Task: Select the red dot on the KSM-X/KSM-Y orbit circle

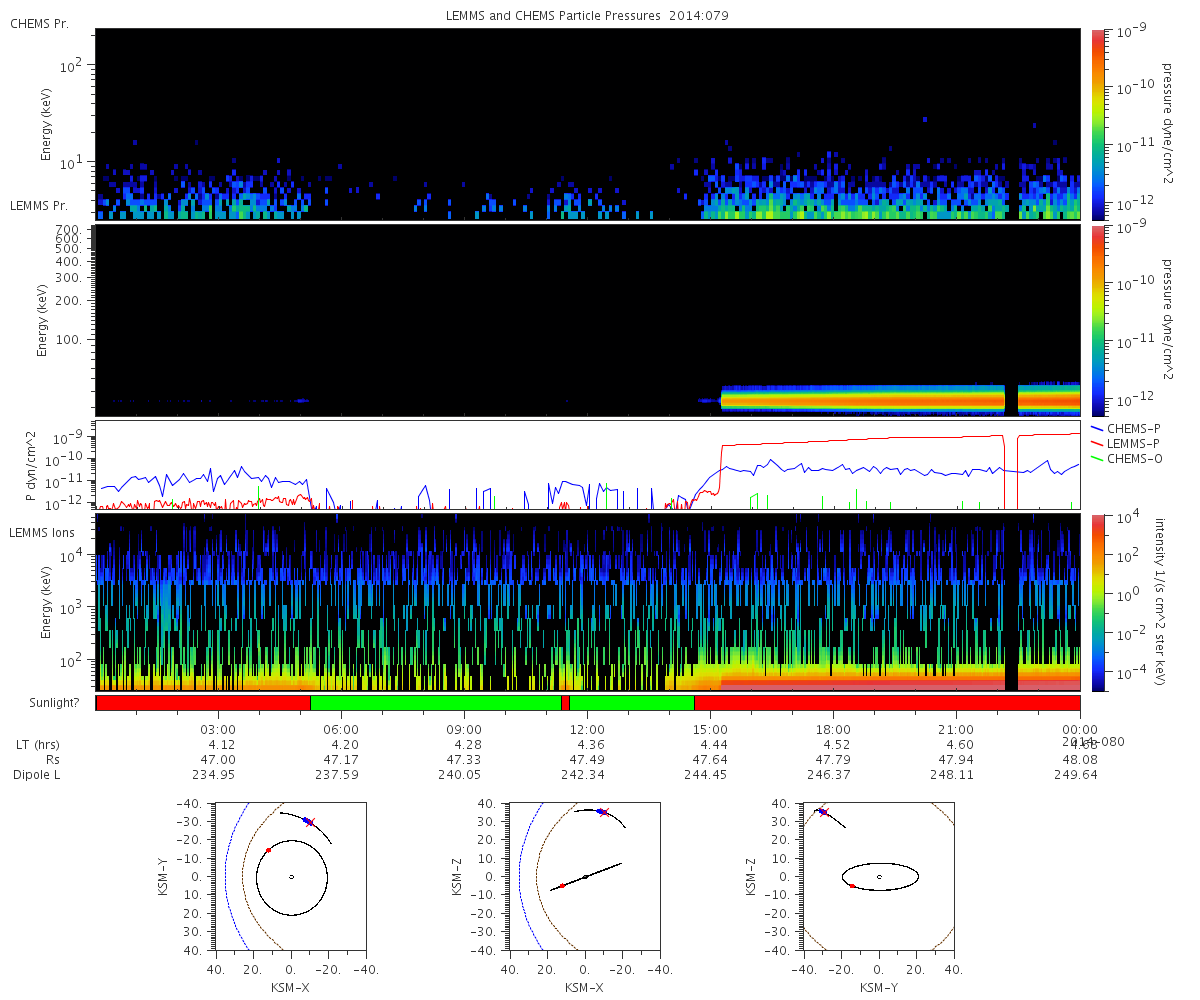Action: 268,850
